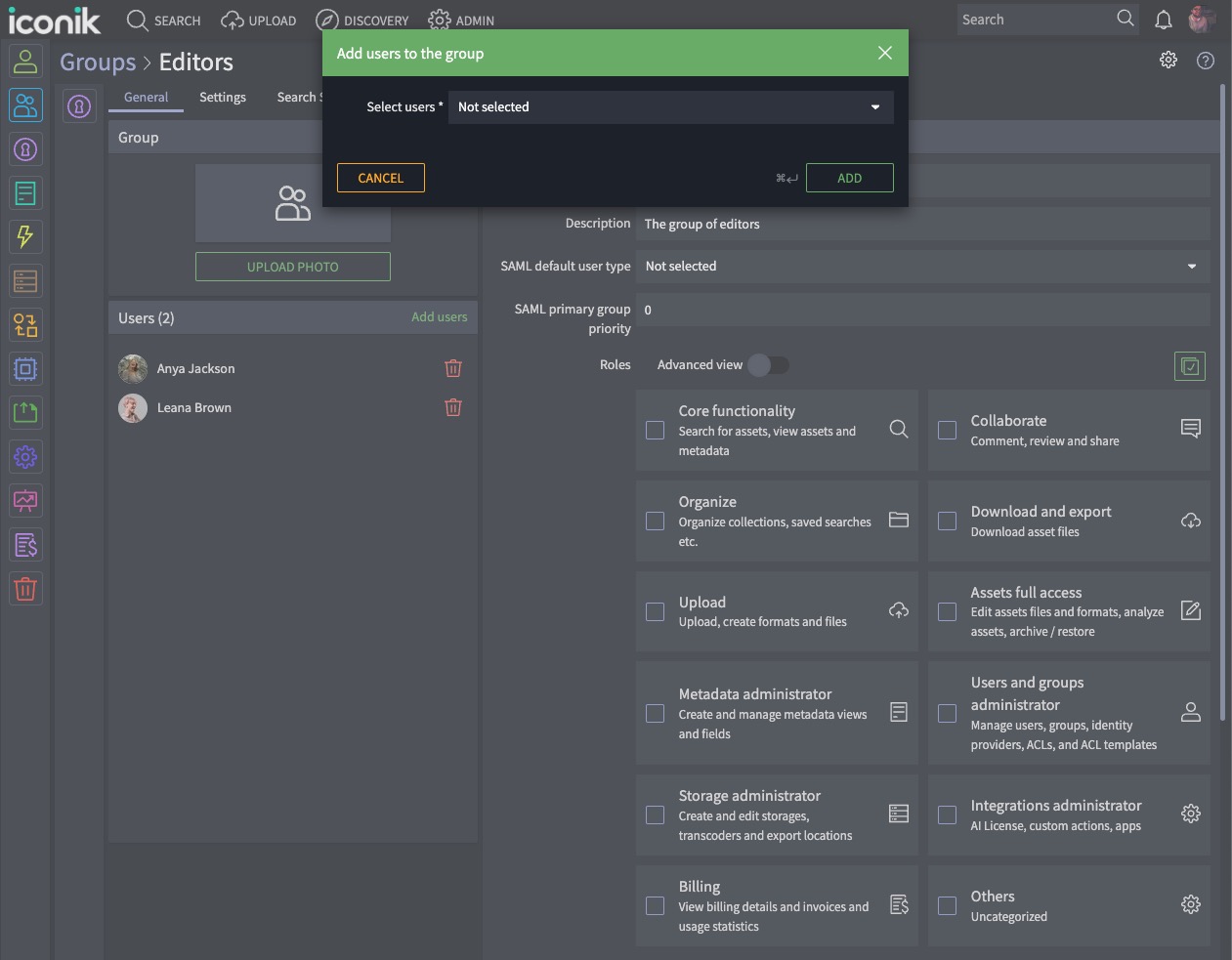
Task: Click the CANCEL button in the dialog
Action: pyautogui.click(x=380, y=178)
